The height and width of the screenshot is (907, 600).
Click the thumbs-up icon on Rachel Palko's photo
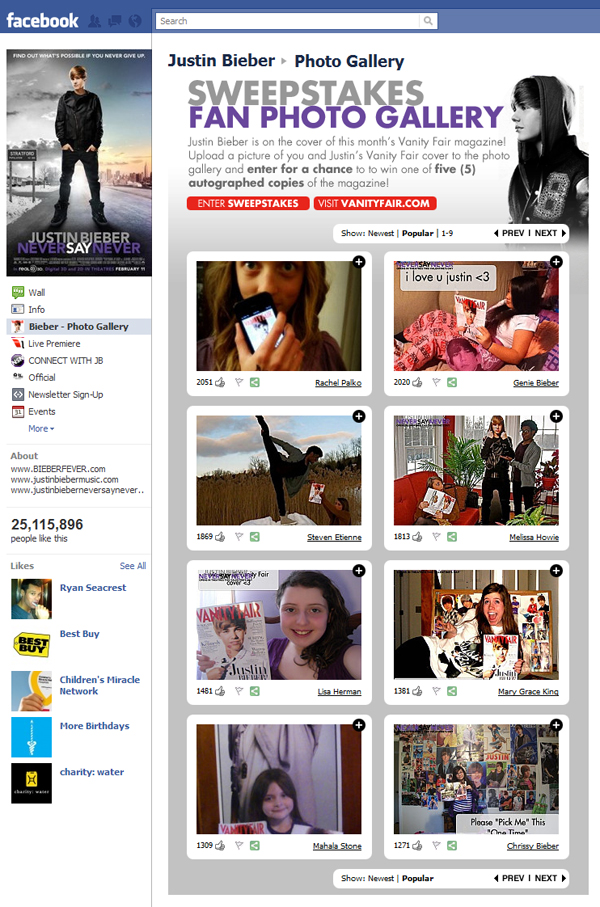(220, 382)
